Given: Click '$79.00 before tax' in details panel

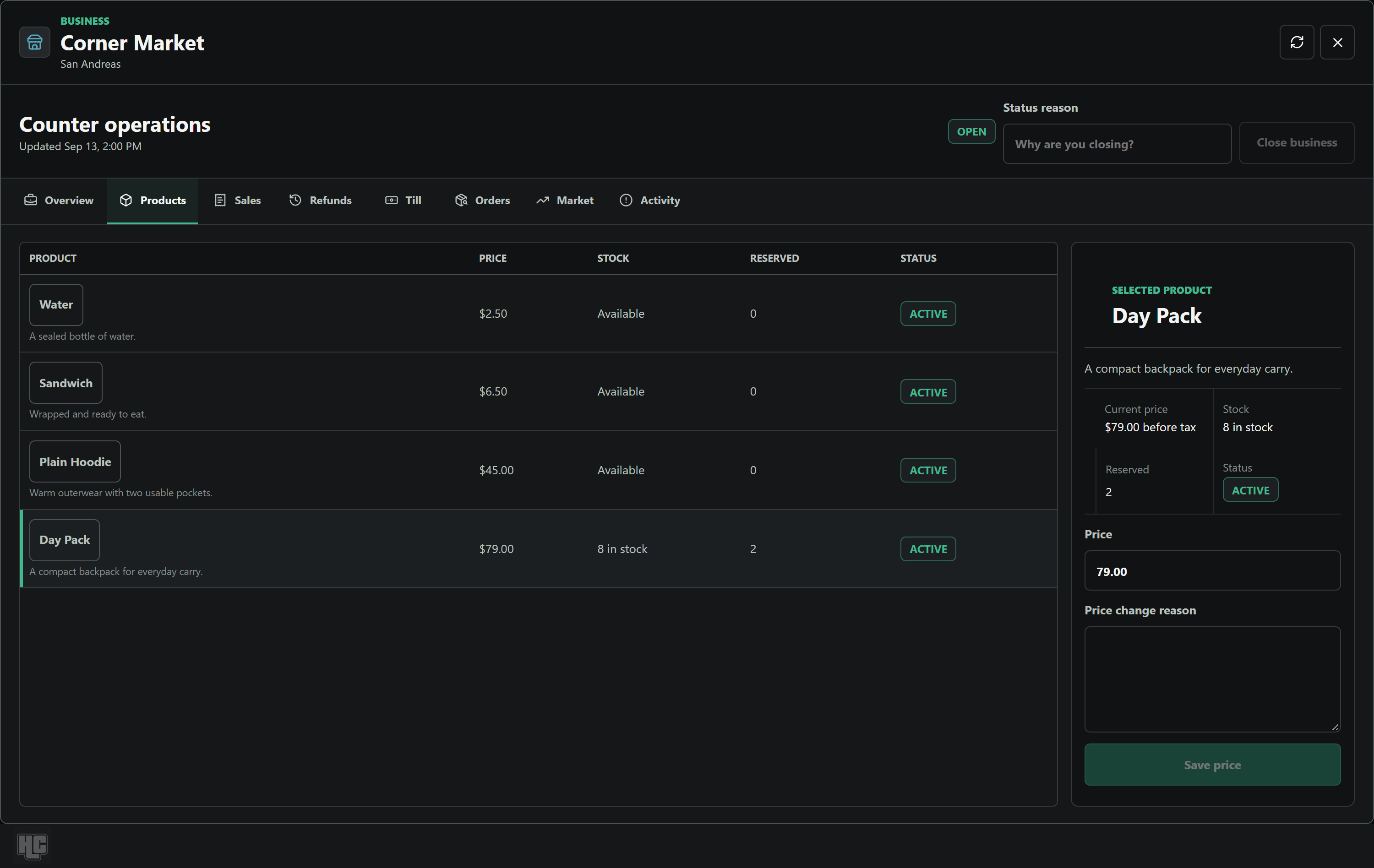Looking at the screenshot, I should (x=1150, y=427).
